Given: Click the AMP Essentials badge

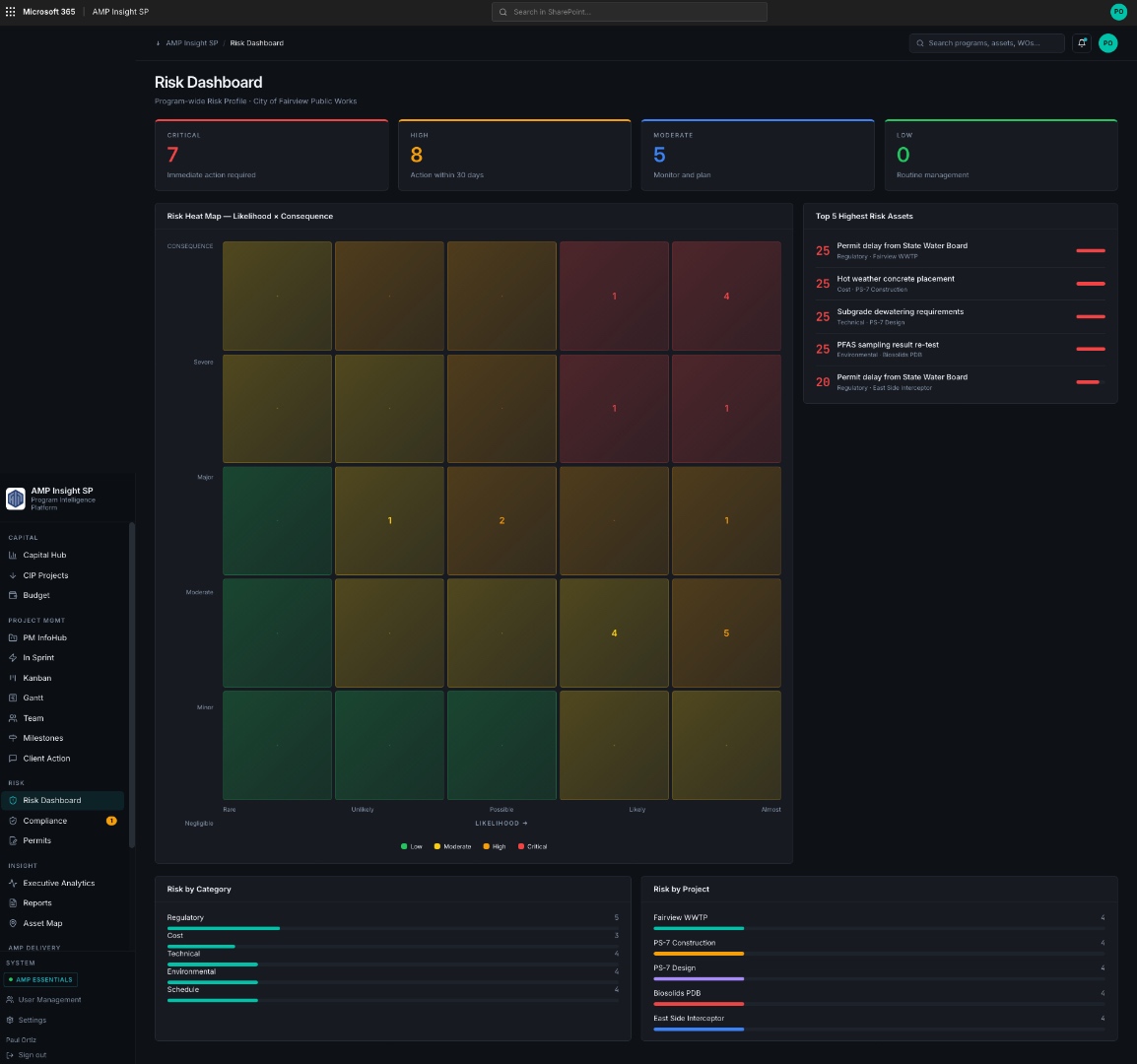Looking at the screenshot, I should point(40,980).
